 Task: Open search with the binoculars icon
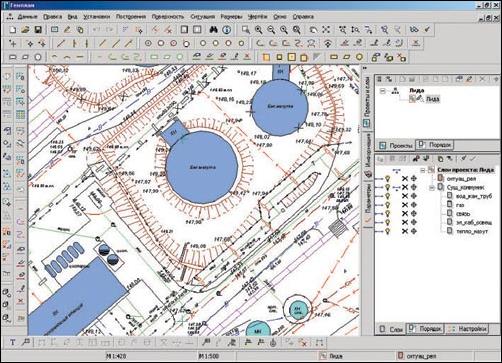point(213,30)
